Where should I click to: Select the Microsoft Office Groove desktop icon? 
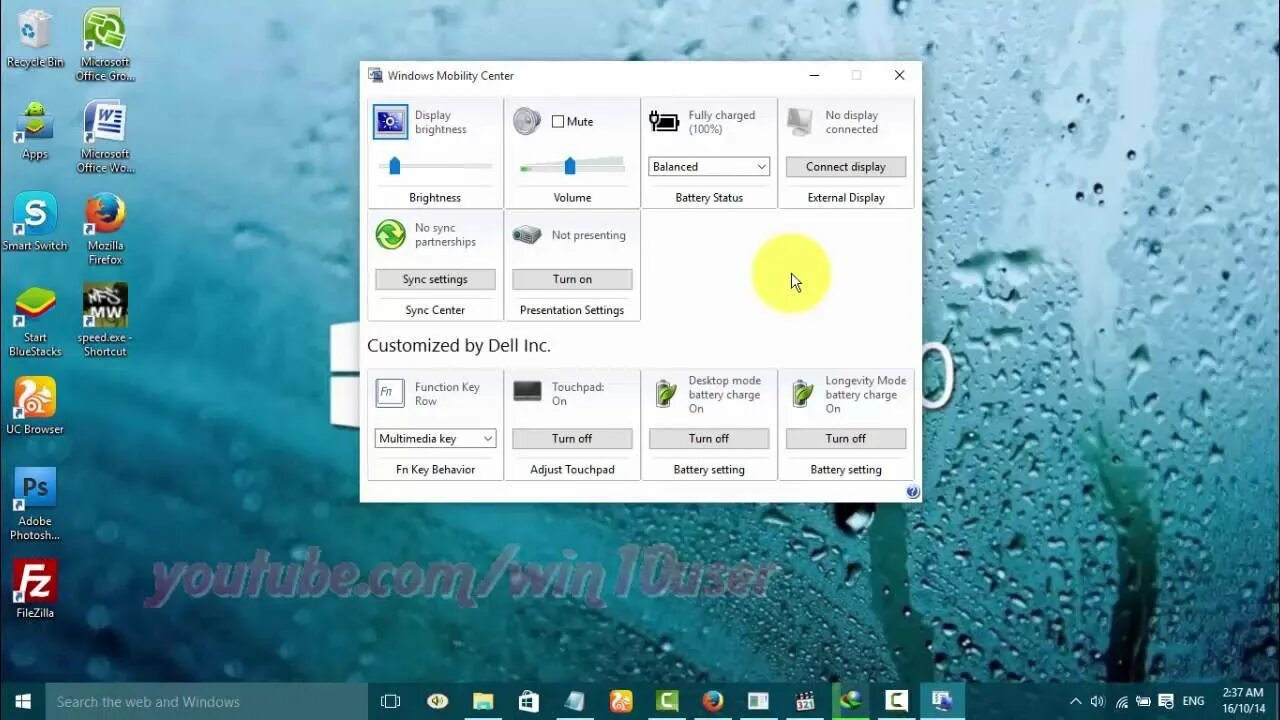[x=105, y=45]
